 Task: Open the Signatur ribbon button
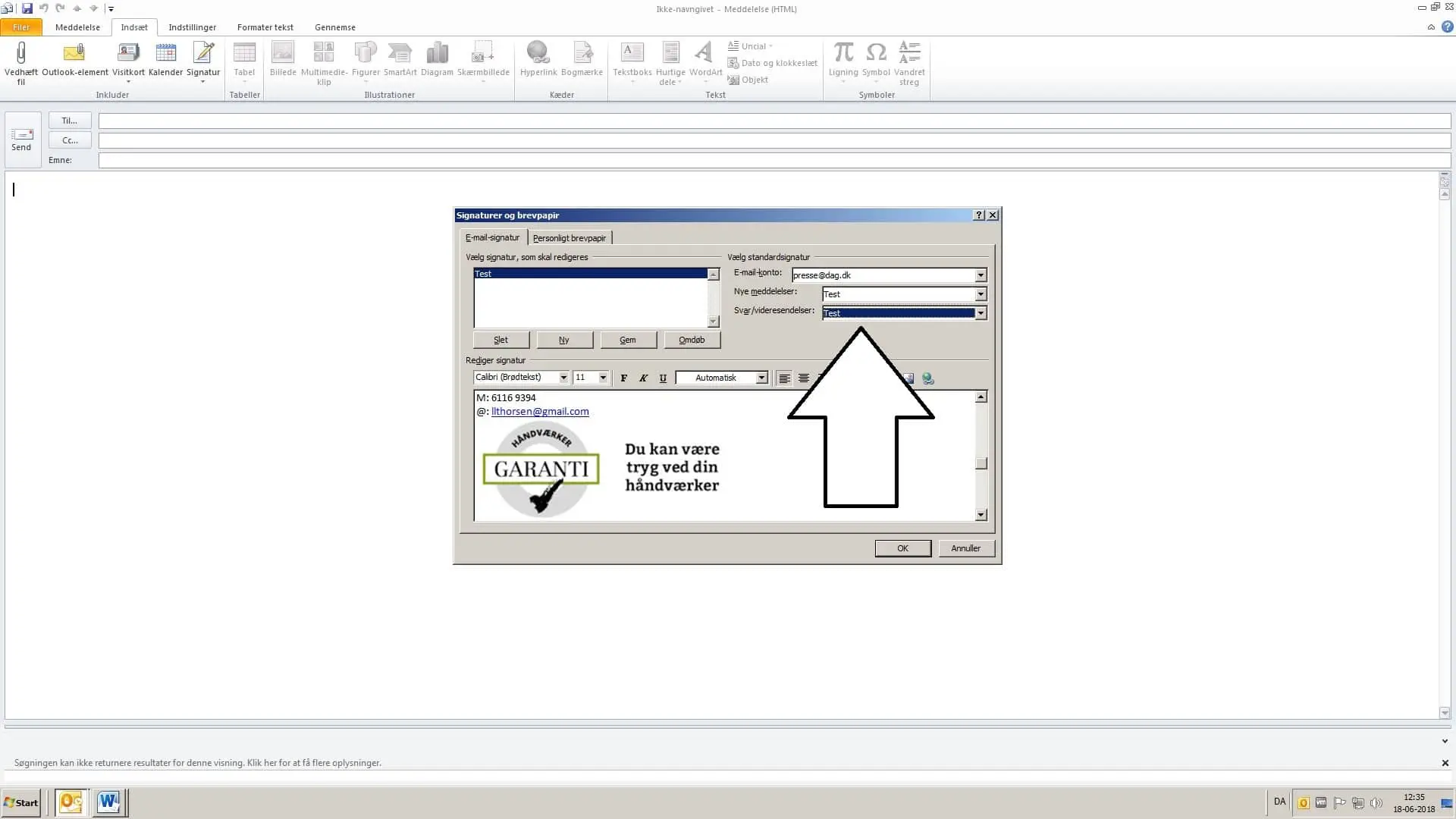[203, 59]
